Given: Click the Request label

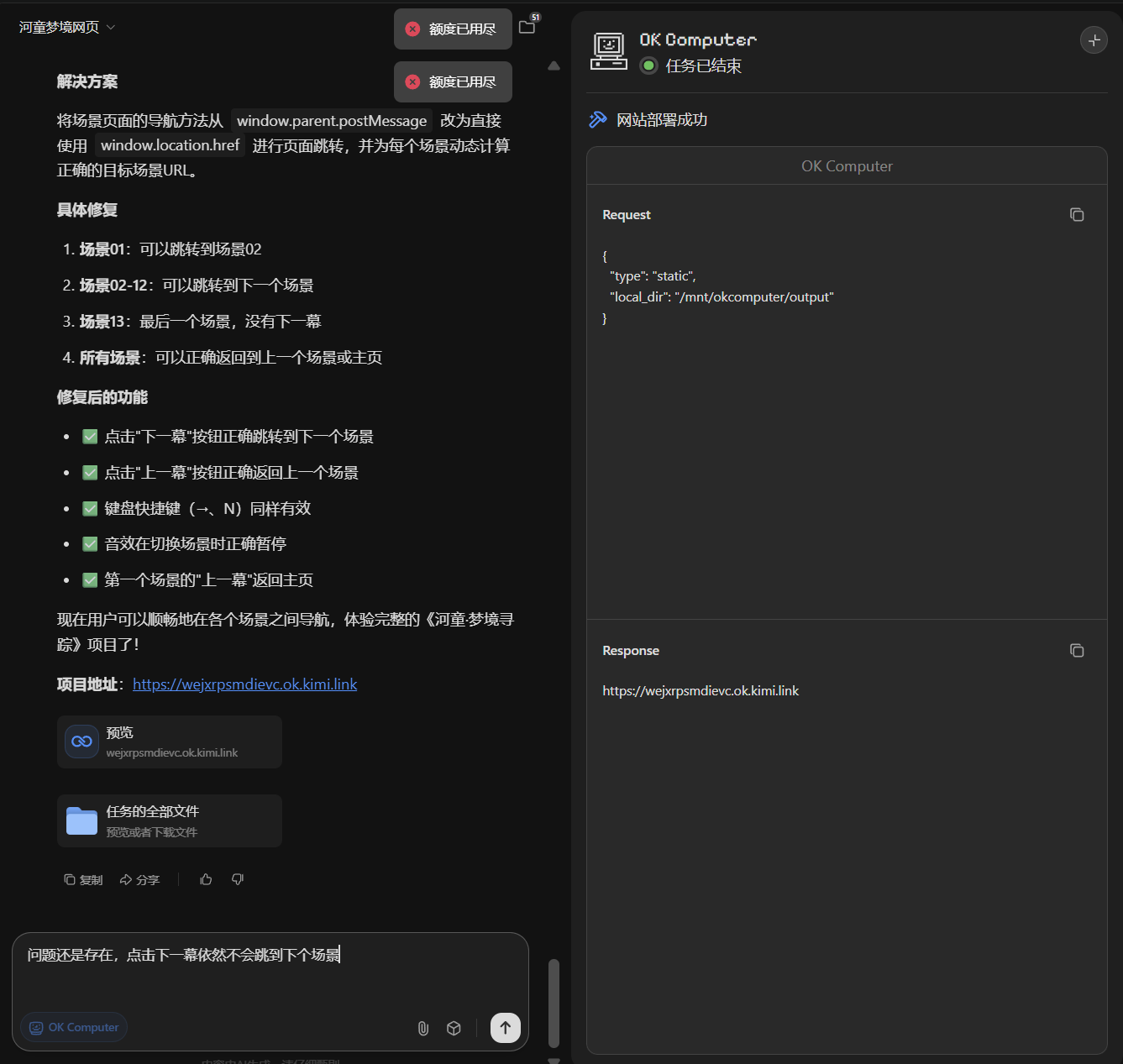Looking at the screenshot, I should (x=627, y=215).
